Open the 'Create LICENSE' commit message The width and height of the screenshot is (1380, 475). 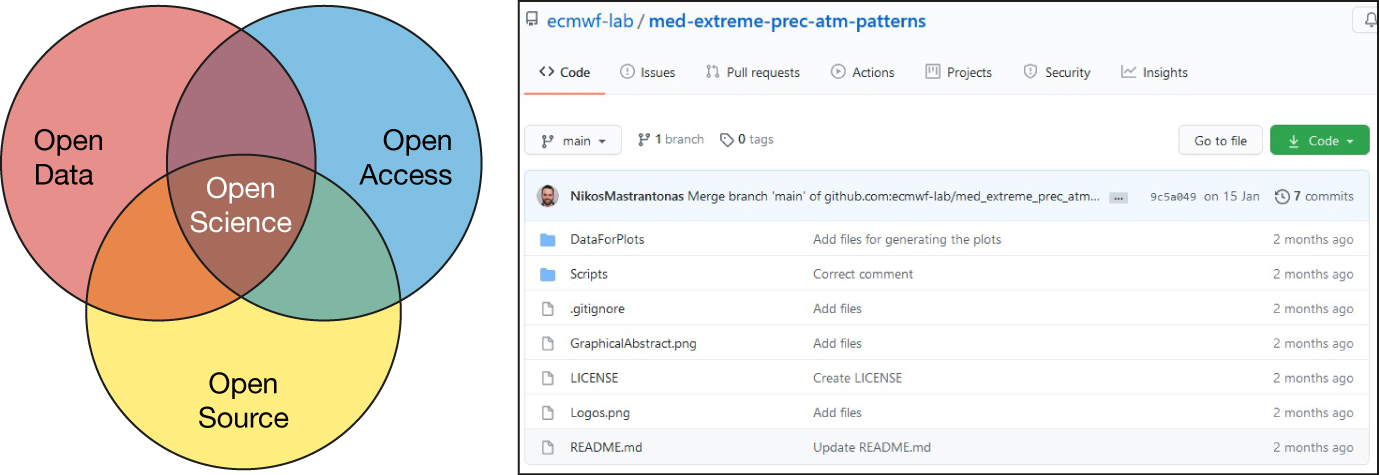click(x=857, y=378)
